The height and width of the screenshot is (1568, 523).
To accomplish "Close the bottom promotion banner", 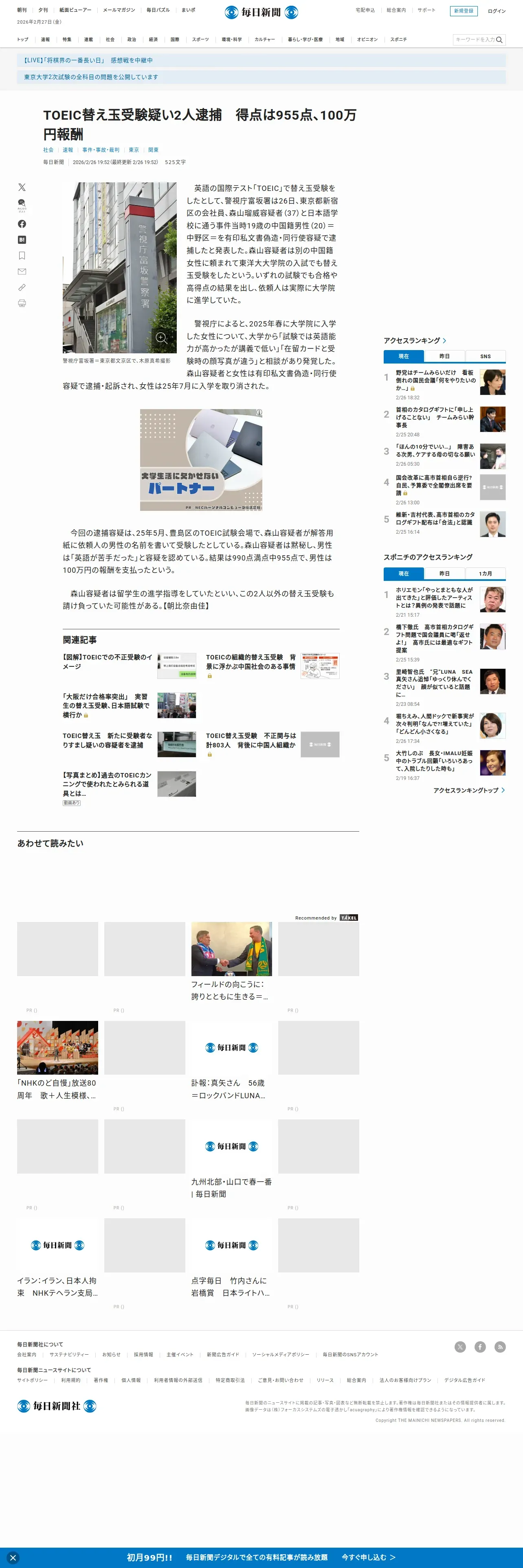I will (x=13, y=1558).
